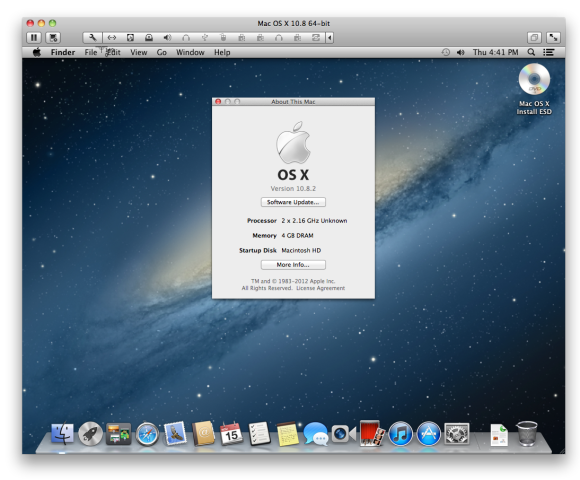Open the File menu
This screenshot has width=580, height=480.
point(91,52)
